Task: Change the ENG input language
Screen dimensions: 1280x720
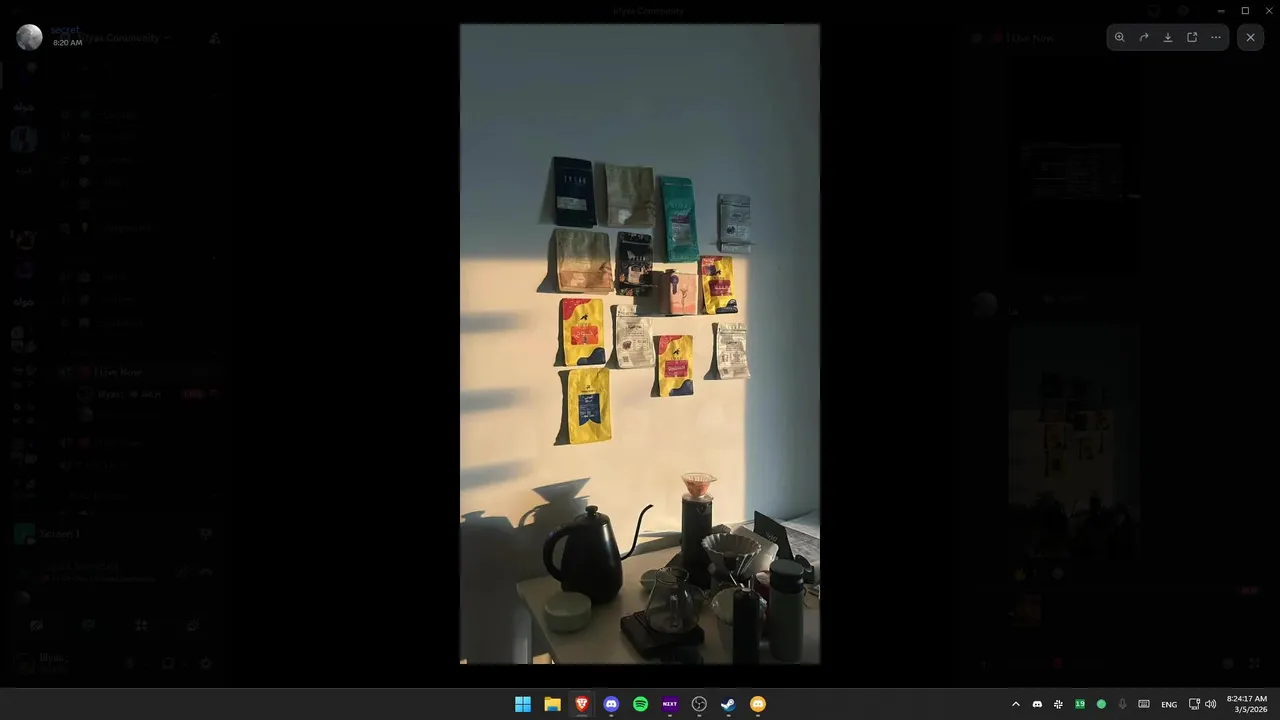Action: click(x=1169, y=704)
